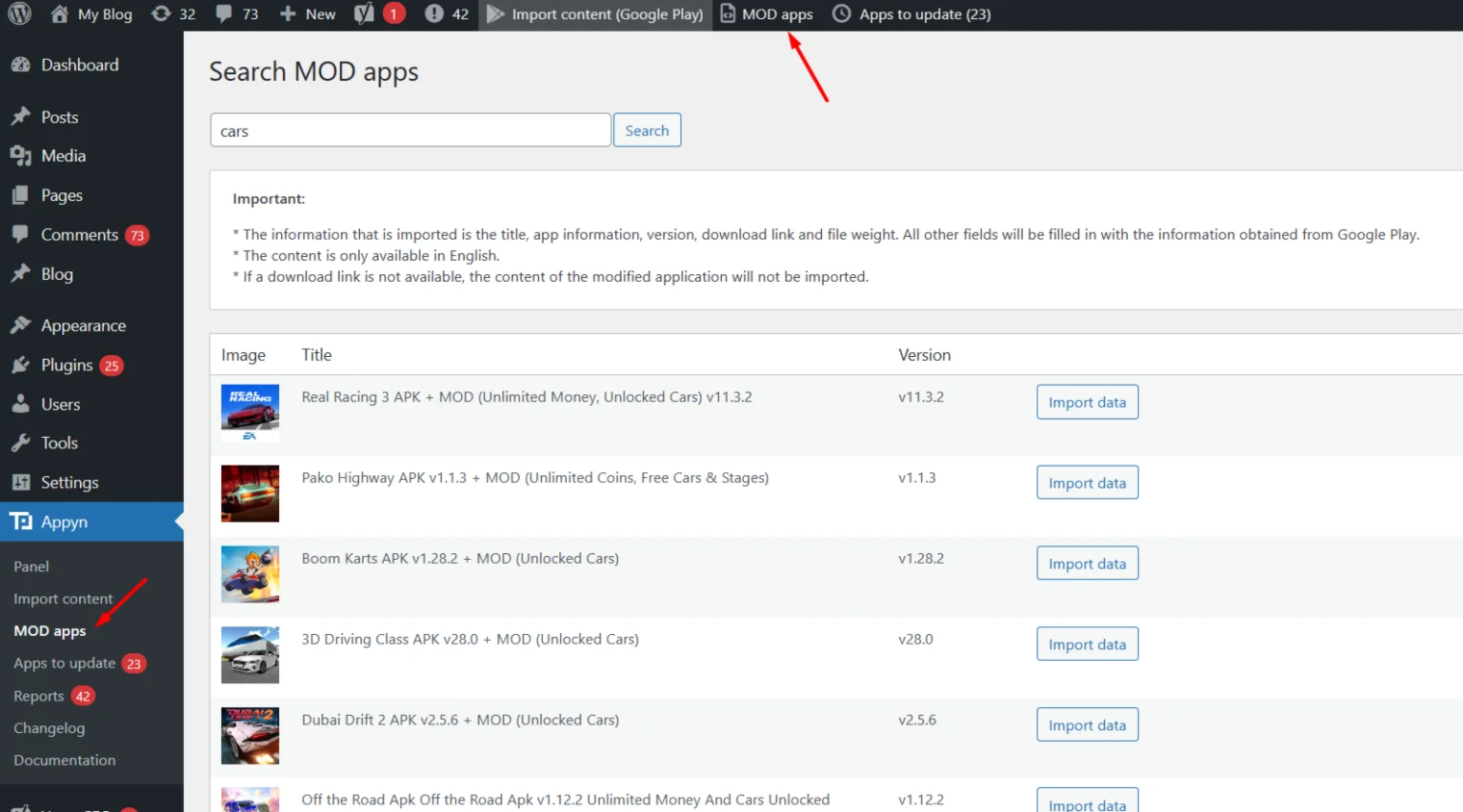
Task: Open the Appearance menu
Action: pyautogui.click(x=83, y=326)
